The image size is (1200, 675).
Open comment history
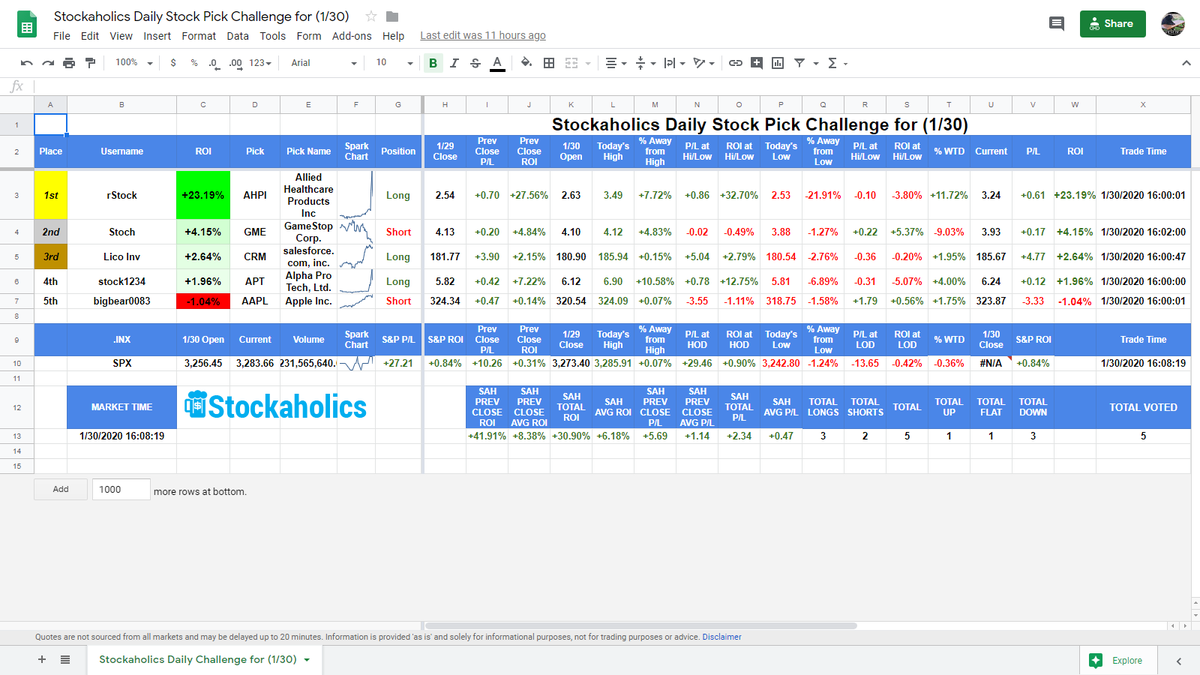pyautogui.click(x=1056, y=24)
